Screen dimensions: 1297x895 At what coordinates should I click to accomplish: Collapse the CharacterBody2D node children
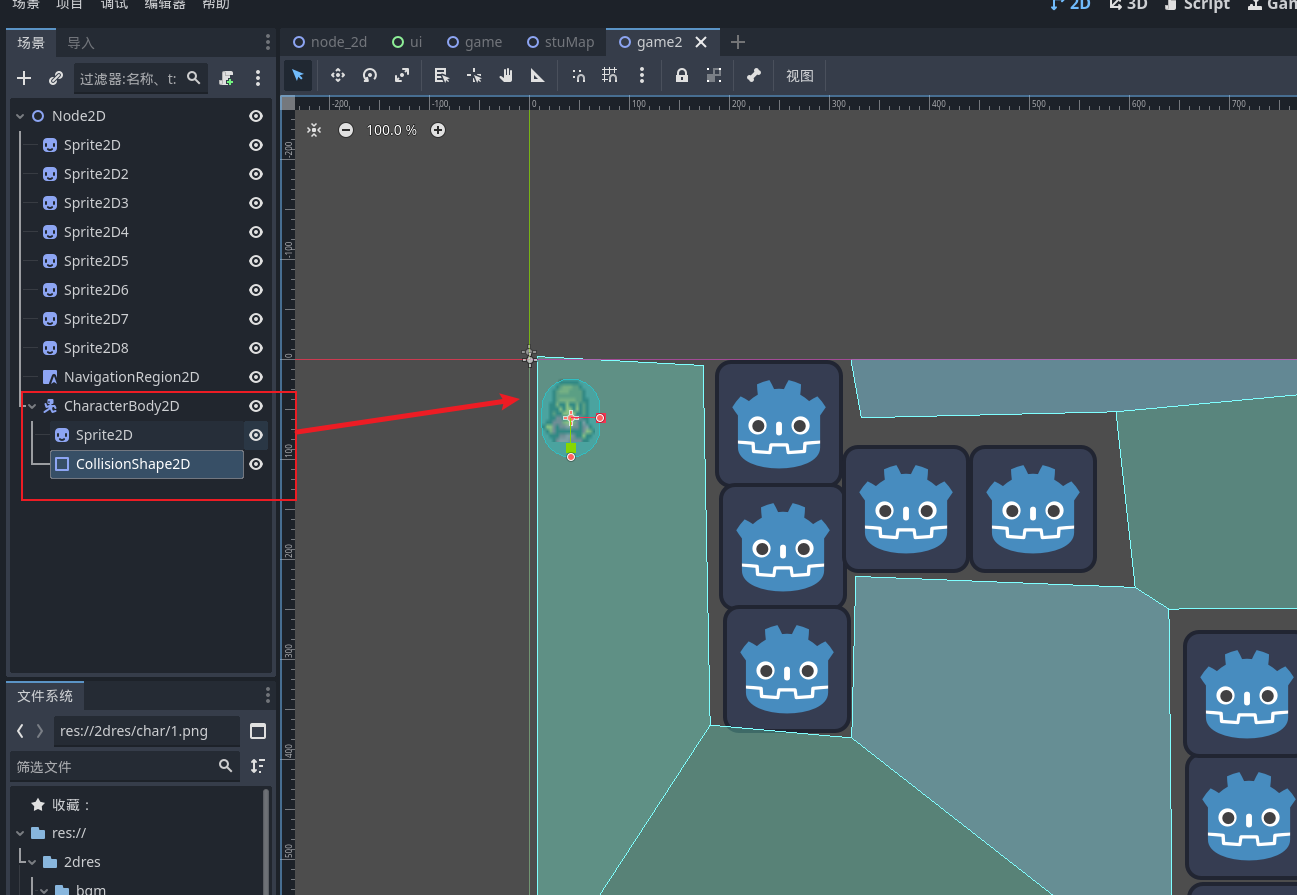32,406
